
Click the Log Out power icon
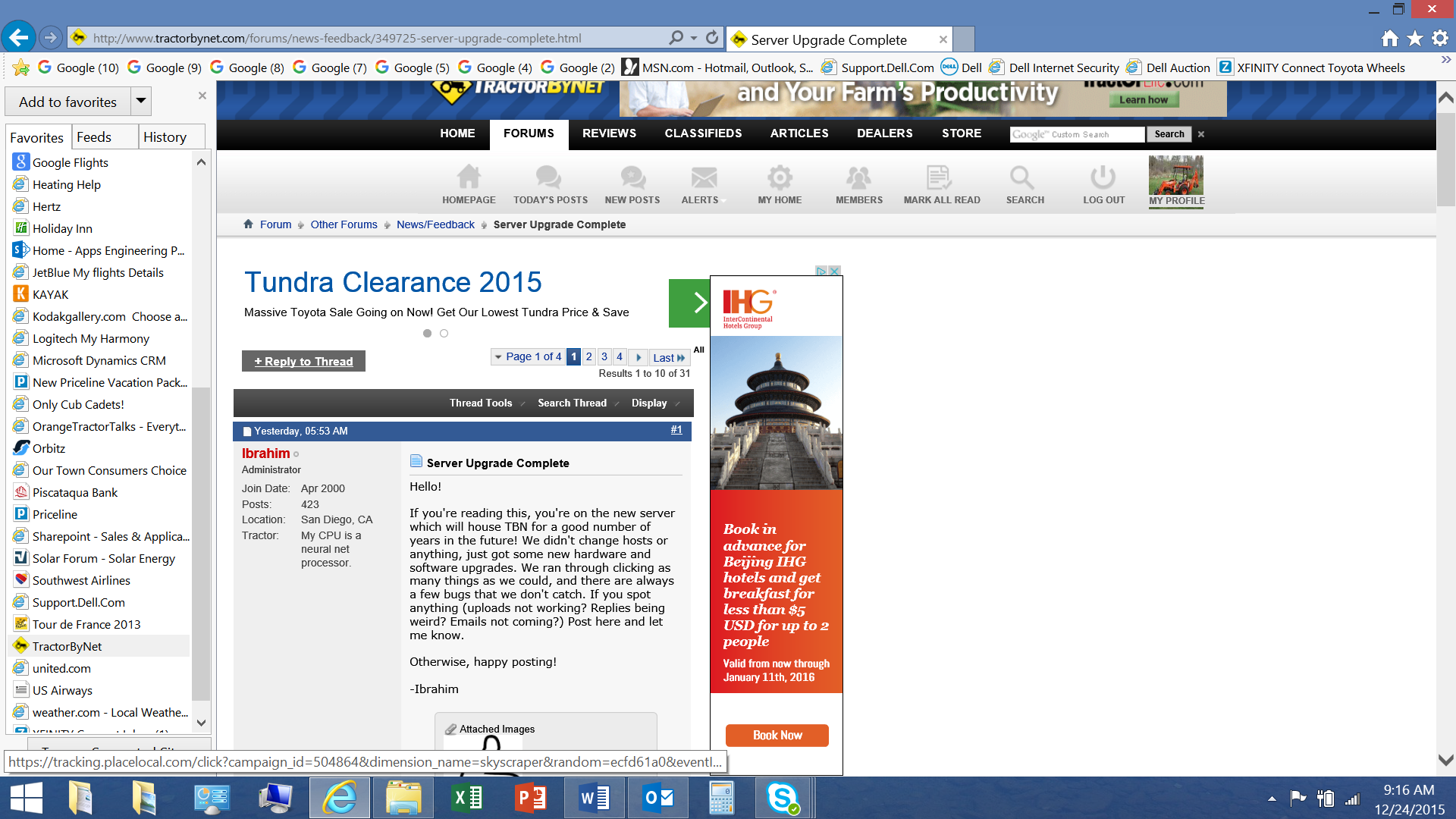pyautogui.click(x=1103, y=177)
